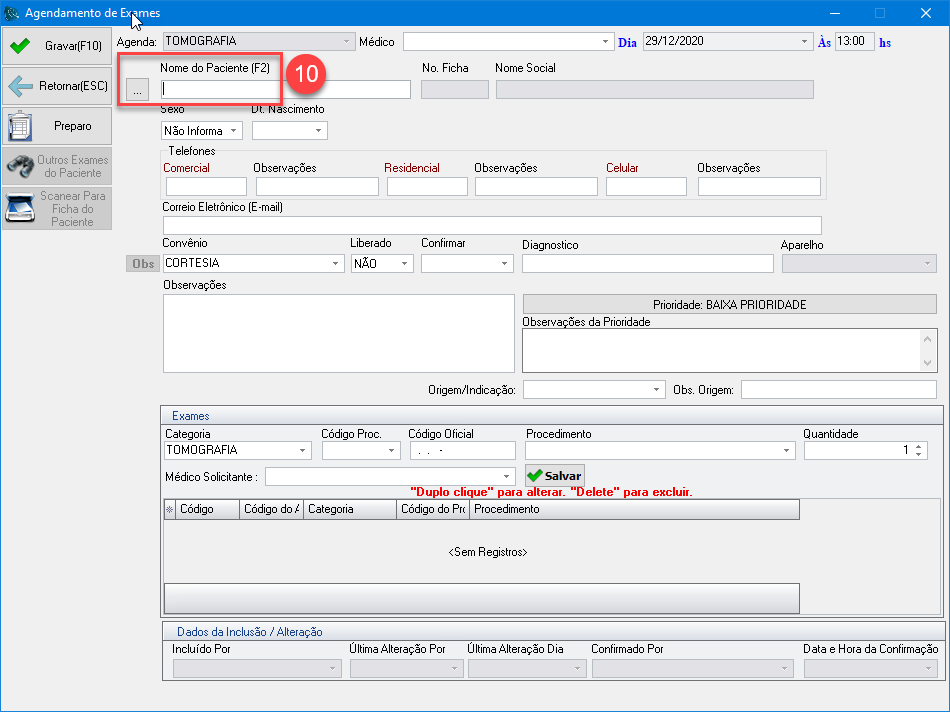Expand the Convênio CORTESIA dropdown
950x712 pixels.
[336, 263]
